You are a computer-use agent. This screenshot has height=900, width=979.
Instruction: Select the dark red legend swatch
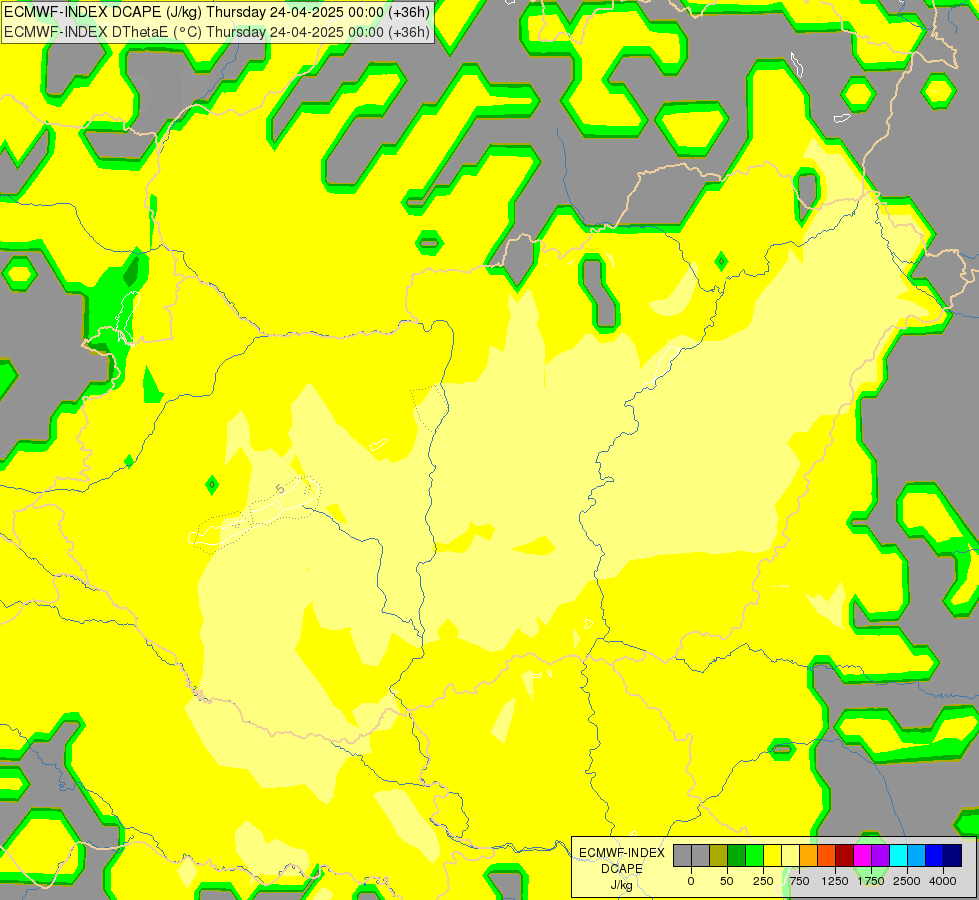[844, 855]
